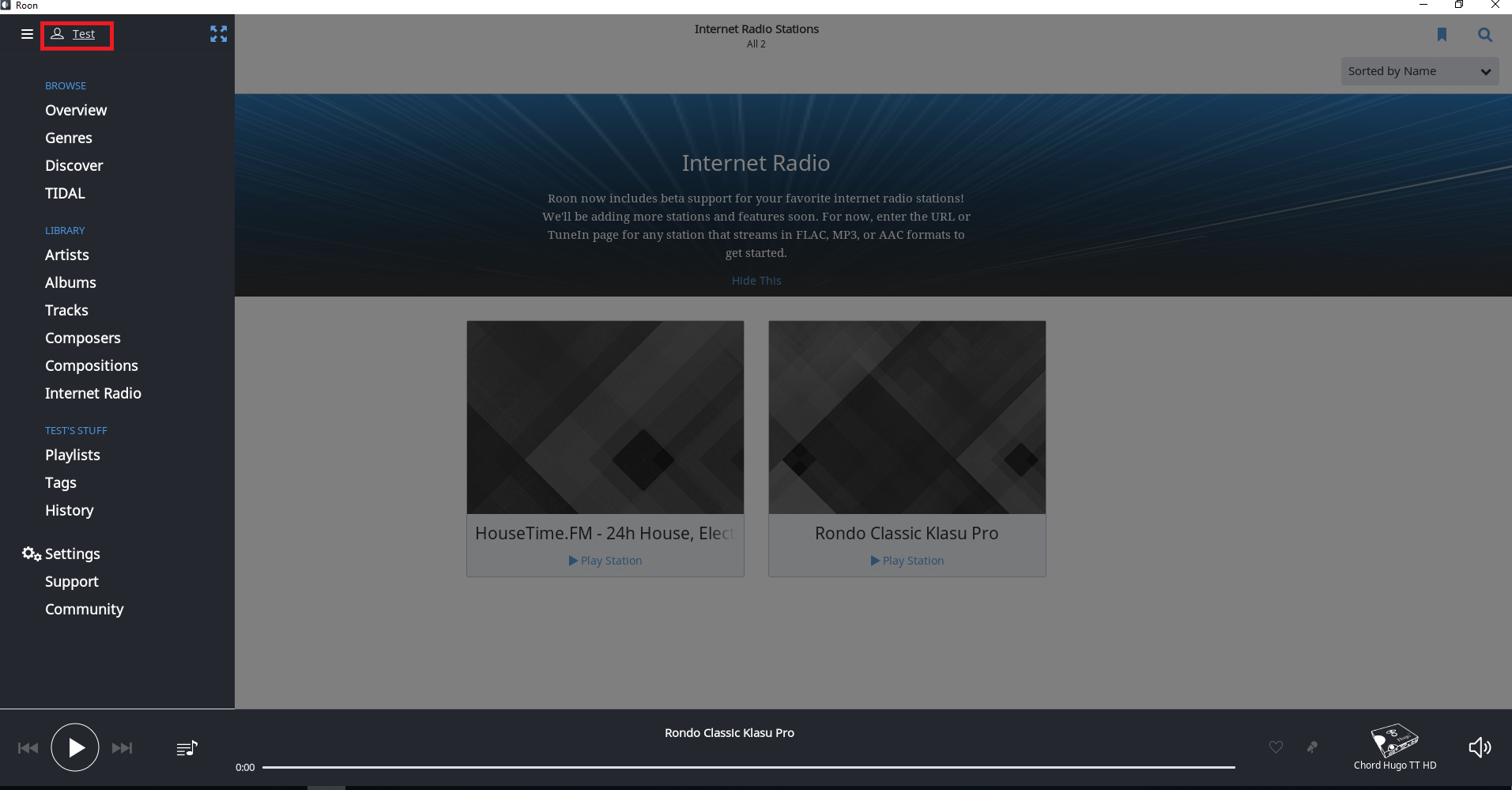Image resolution: width=1512 pixels, height=790 pixels.
Task: Open Composers in Library
Action: click(83, 338)
